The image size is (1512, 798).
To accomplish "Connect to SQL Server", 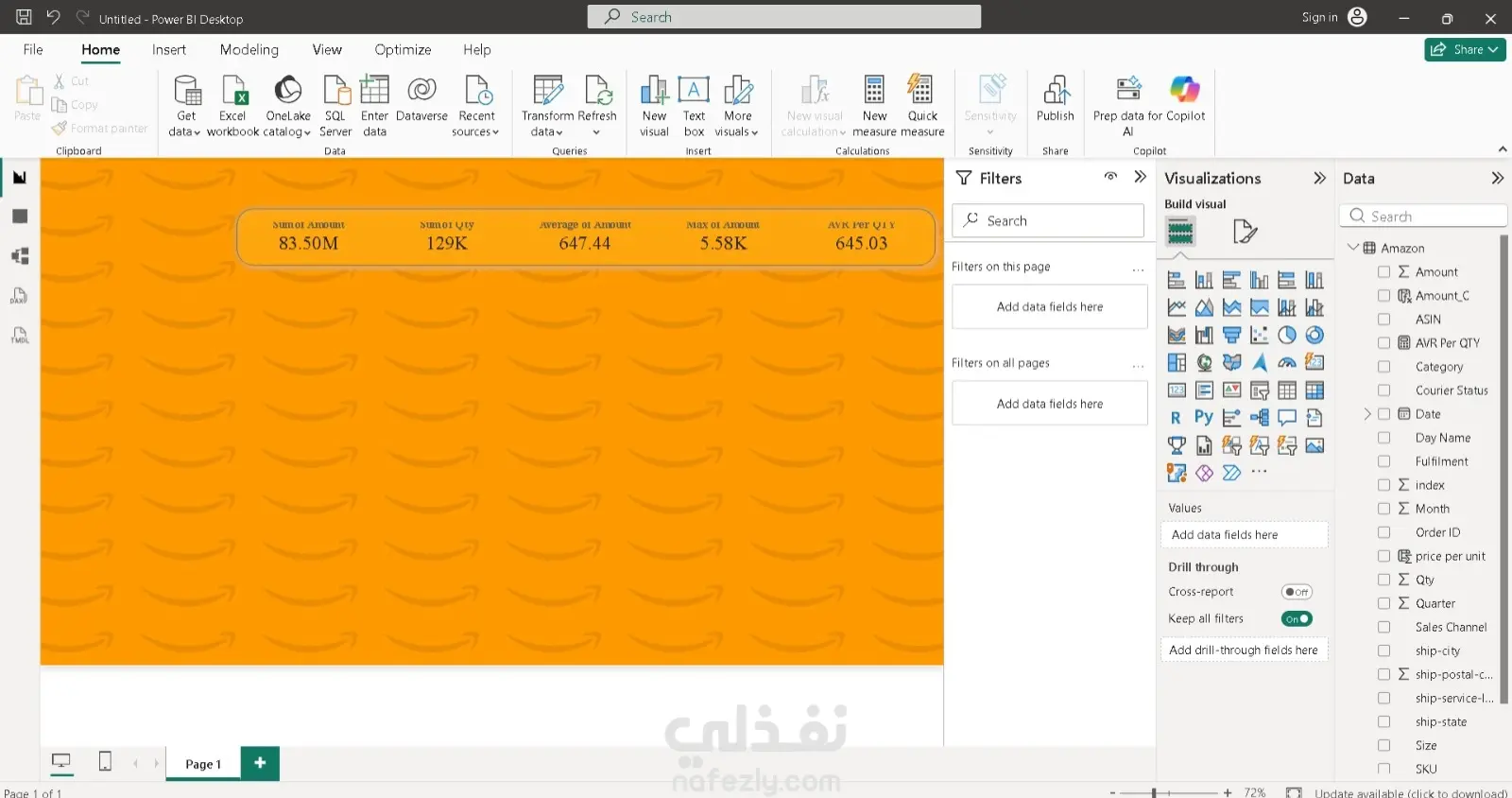I will point(335,106).
